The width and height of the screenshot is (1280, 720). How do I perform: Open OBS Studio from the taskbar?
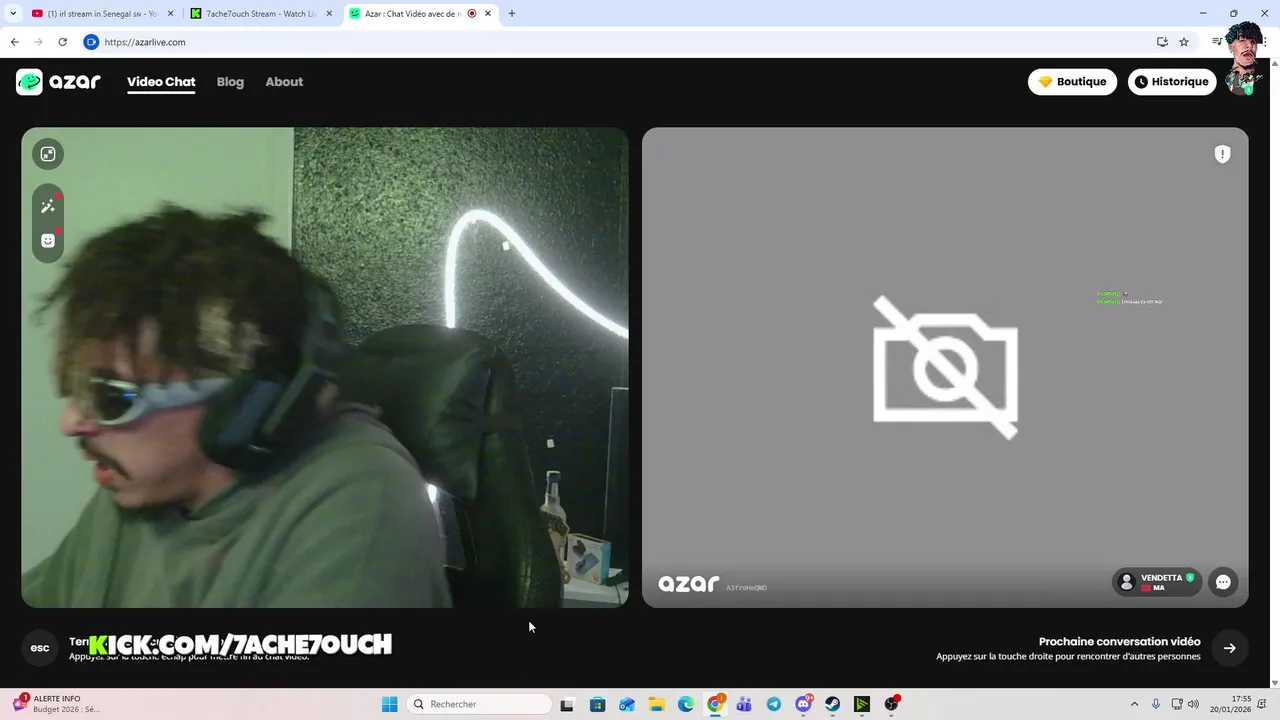click(x=891, y=704)
